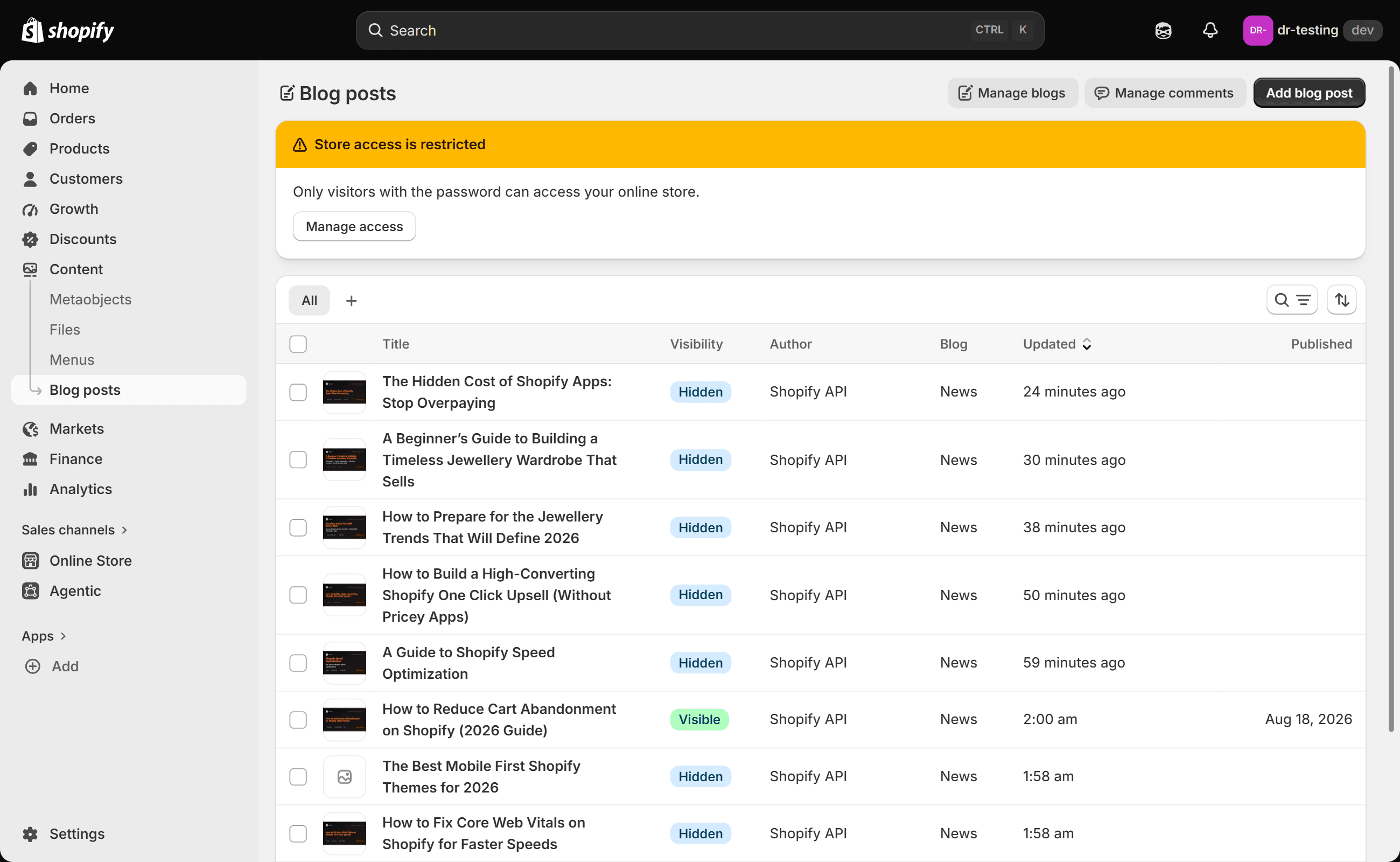The height and width of the screenshot is (862, 1400).
Task: Click the Markets globe icon
Action: pos(30,429)
